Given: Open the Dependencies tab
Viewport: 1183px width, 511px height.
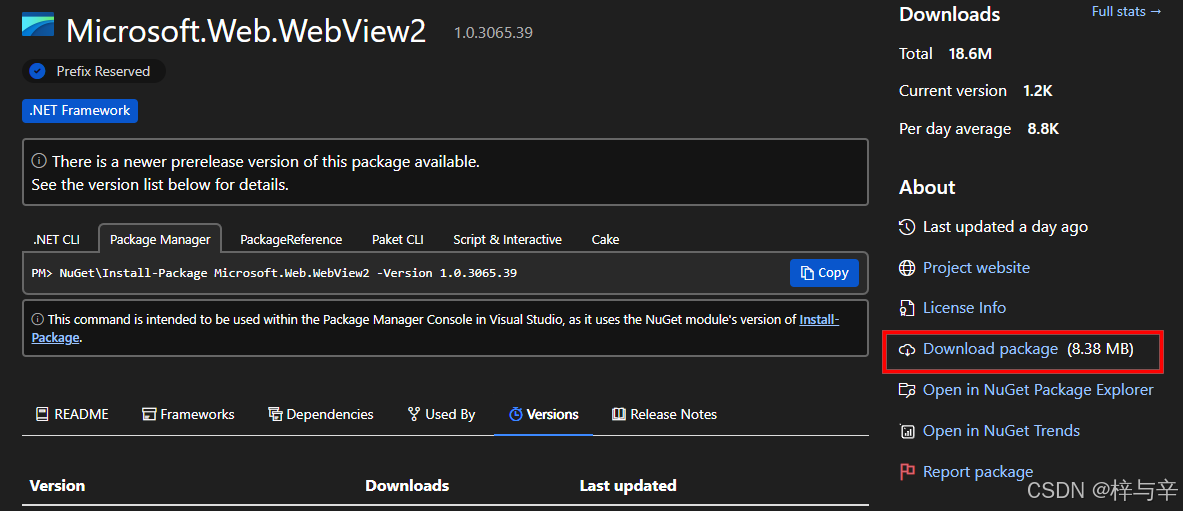Looking at the screenshot, I should [x=321, y=414].
